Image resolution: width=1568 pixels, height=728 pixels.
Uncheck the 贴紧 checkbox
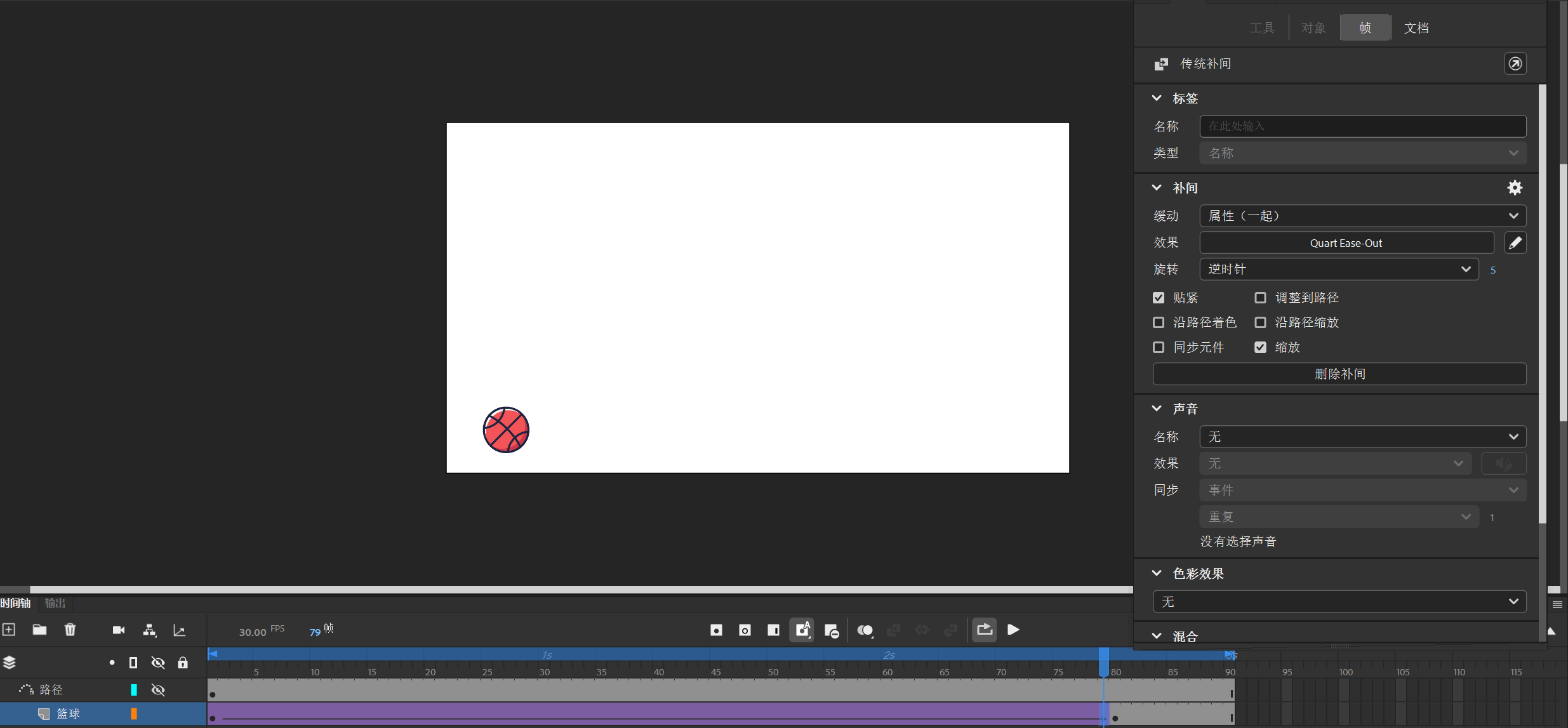point(1159,298)
